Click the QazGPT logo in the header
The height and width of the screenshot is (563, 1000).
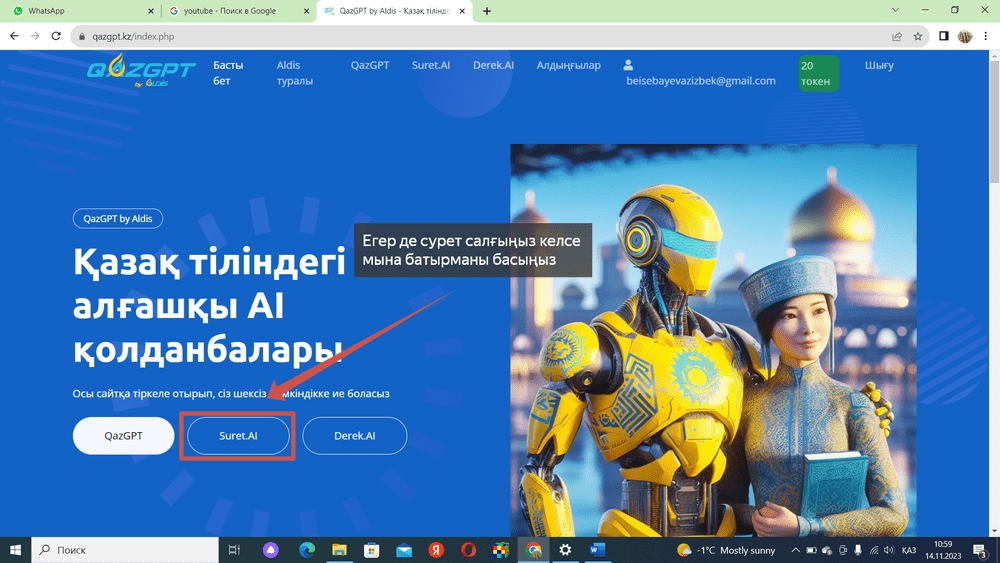point(127,72)
